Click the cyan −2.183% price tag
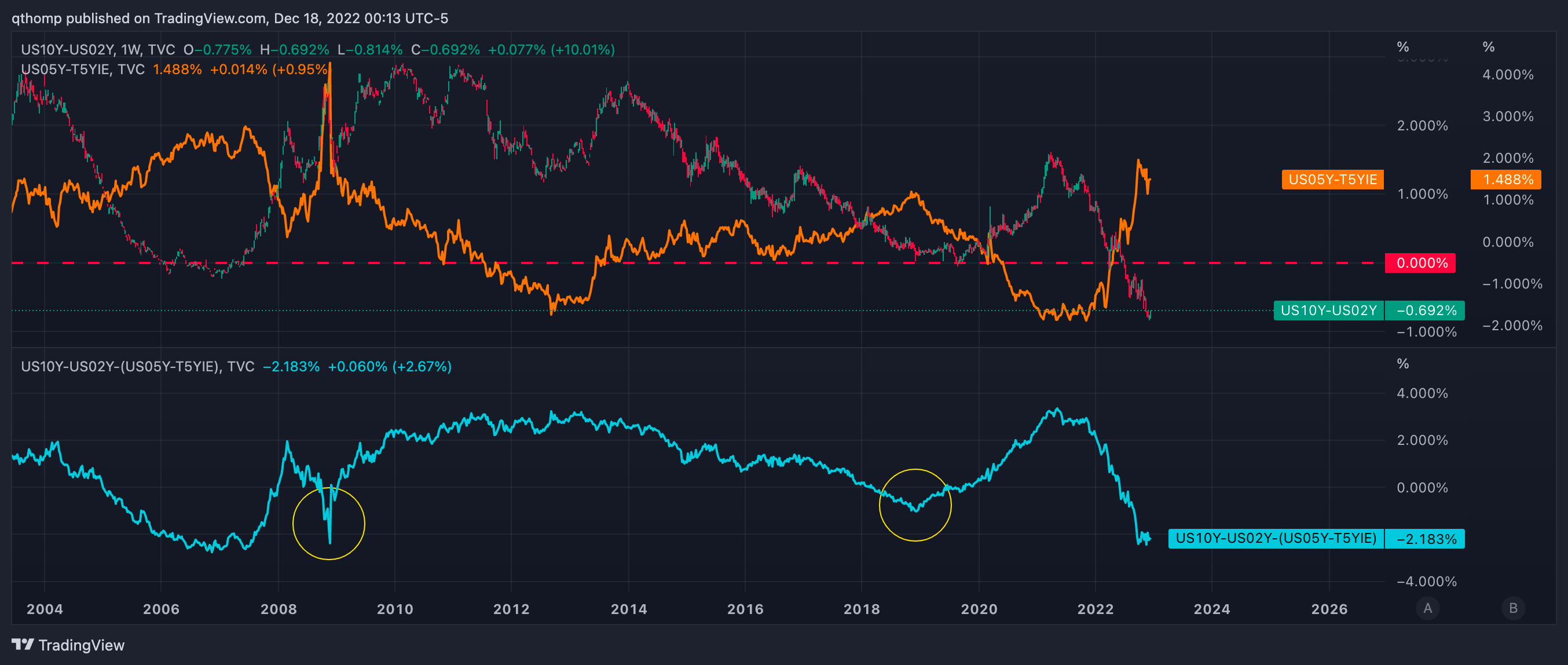1568x665 pixels. pos(1424,539)
